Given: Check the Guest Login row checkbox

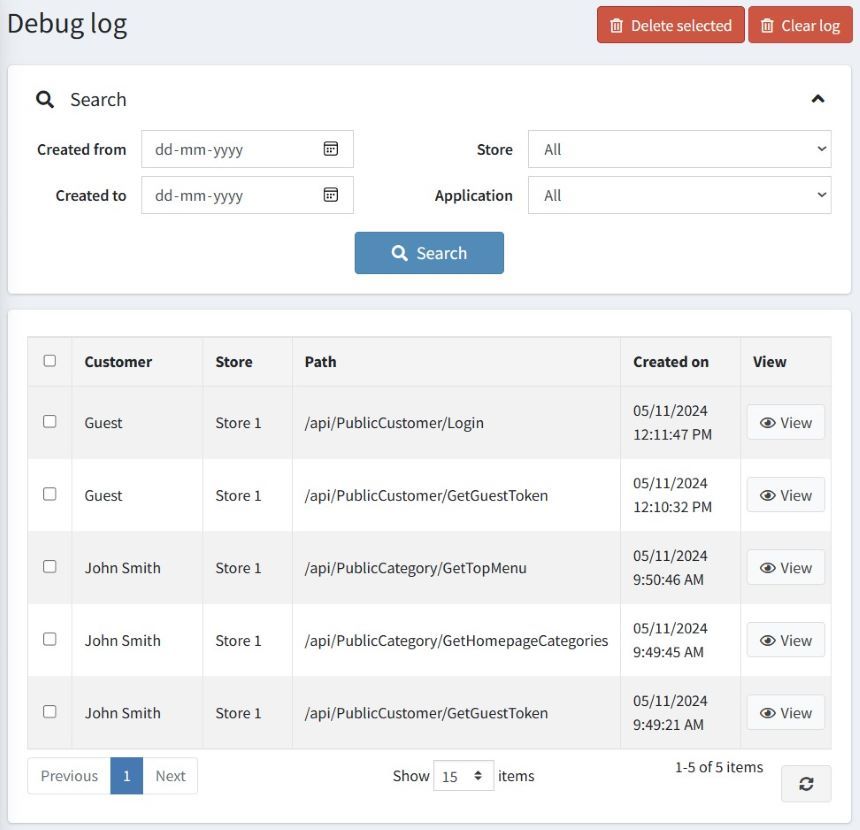Looking at the screenshot, I should pos(49,422).
